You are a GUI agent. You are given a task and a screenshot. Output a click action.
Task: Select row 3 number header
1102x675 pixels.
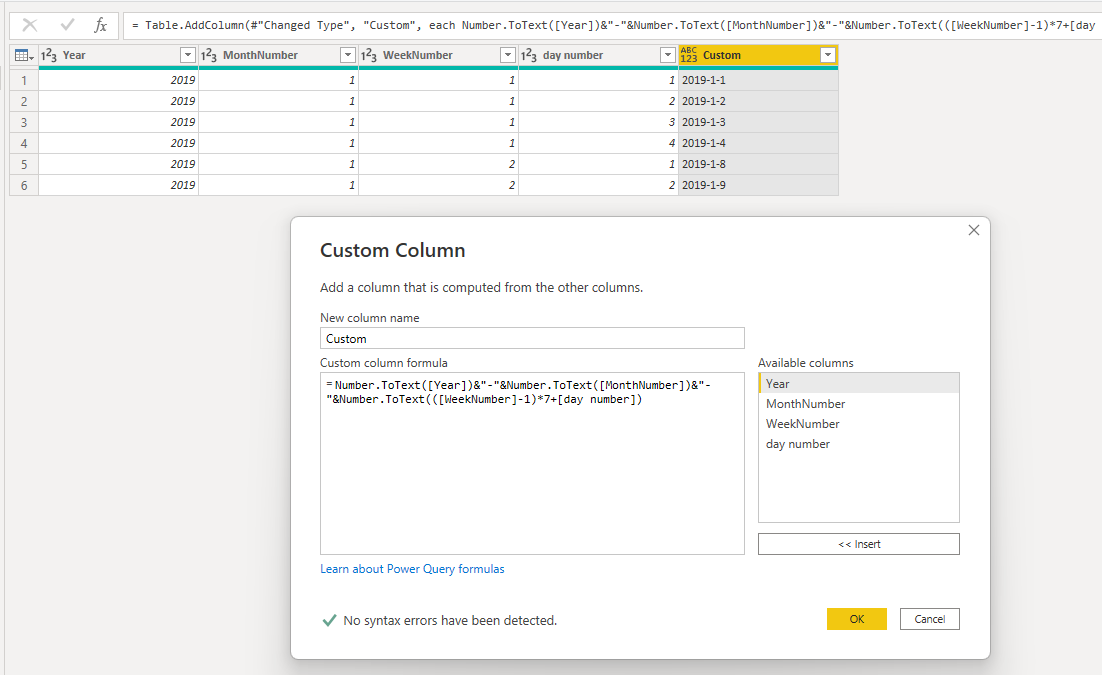[24, 122]
